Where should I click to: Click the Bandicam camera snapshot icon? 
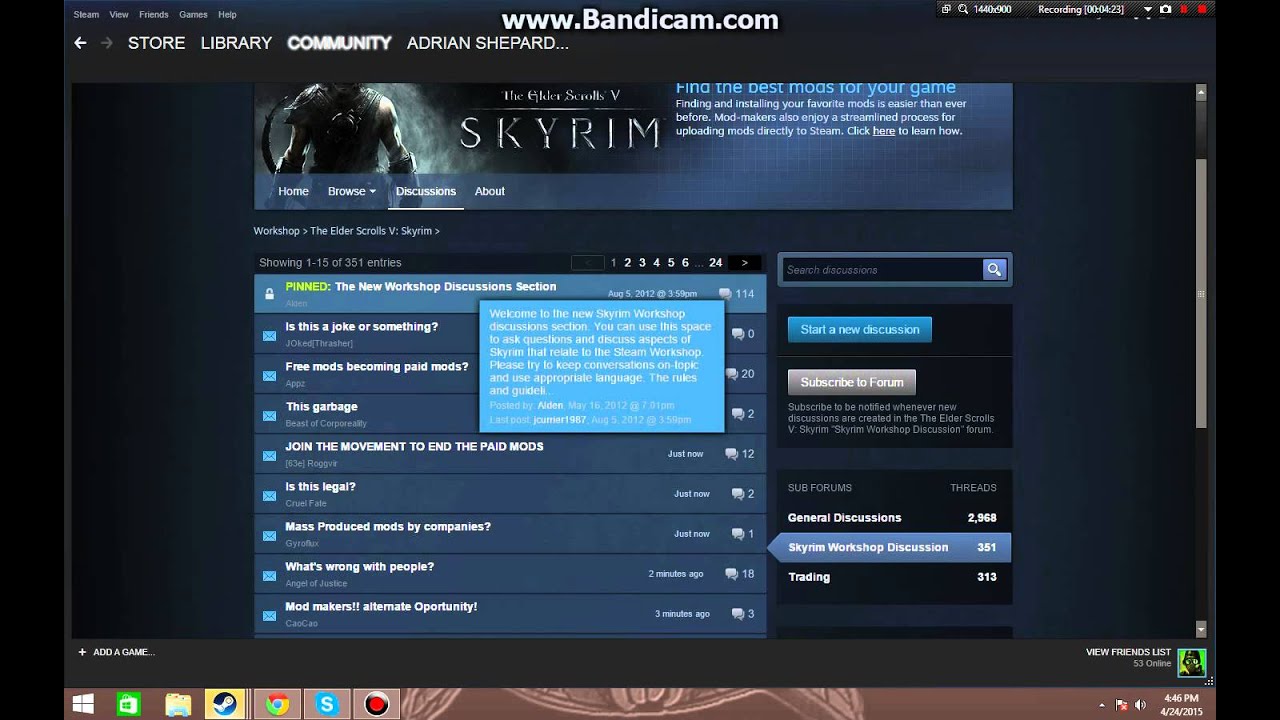[x=1166, y=9]
